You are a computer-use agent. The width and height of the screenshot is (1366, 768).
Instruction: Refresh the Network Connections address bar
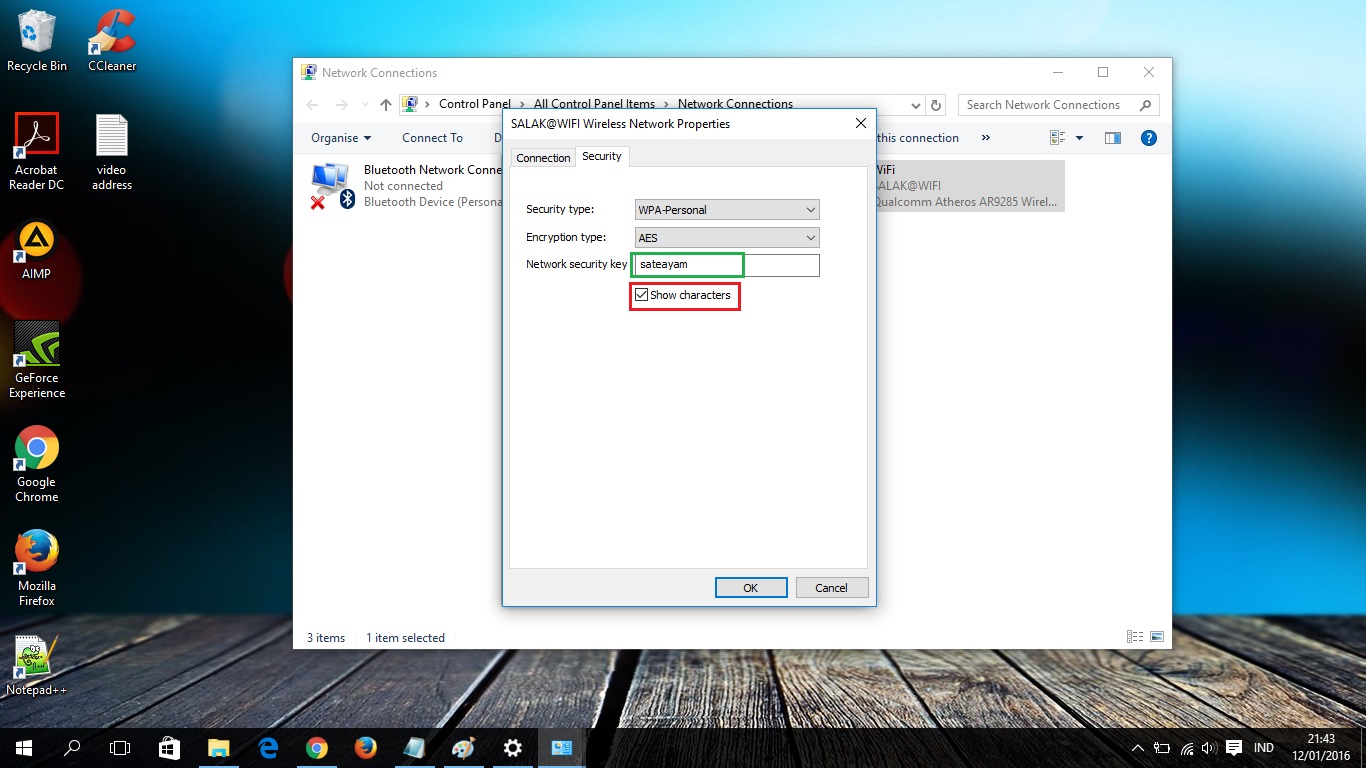[936, 105]
